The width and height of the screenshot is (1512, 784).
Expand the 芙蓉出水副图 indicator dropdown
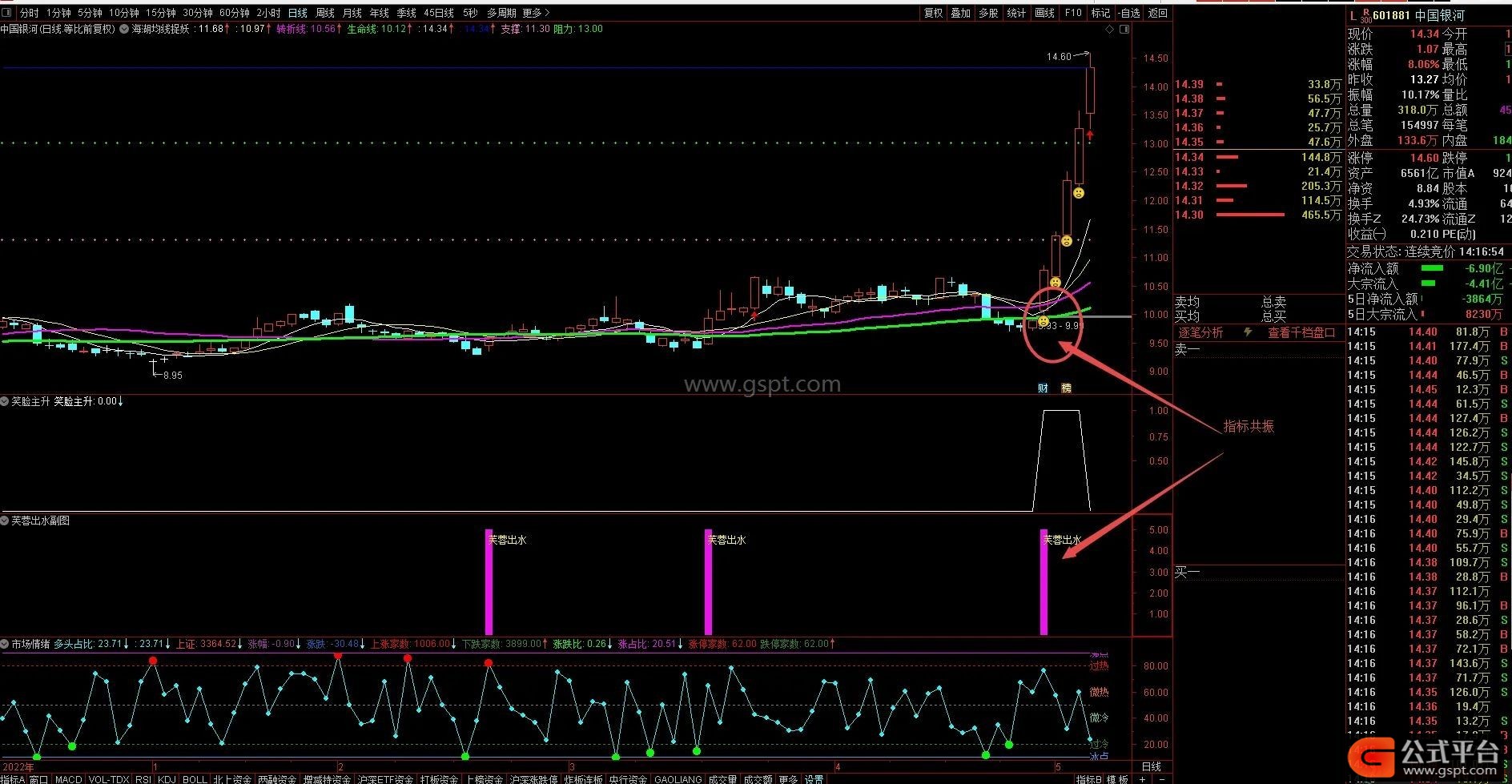click(x=5, y=521)
